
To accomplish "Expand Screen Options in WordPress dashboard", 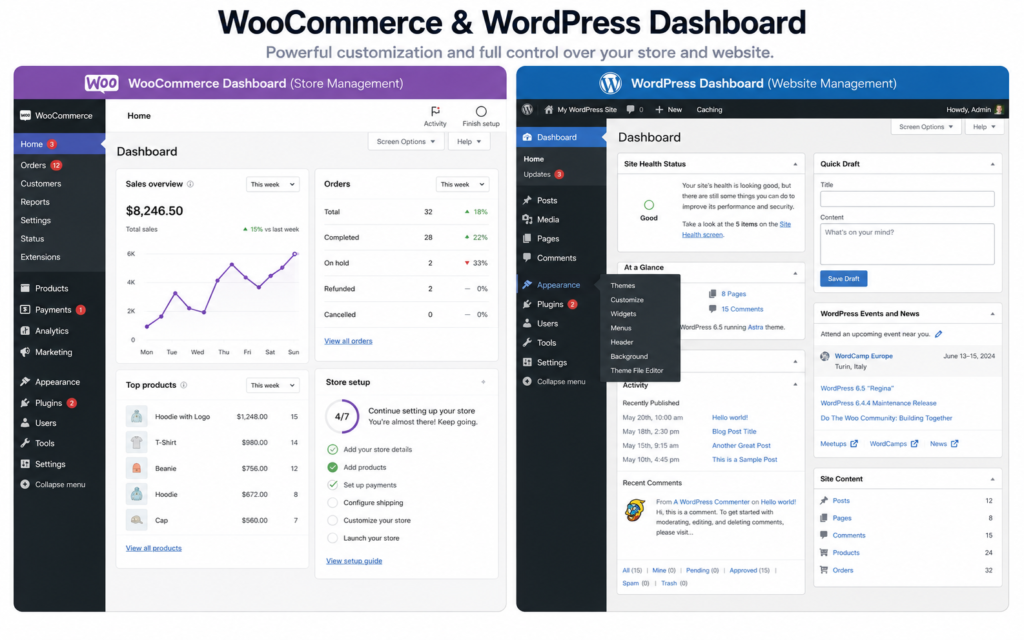I will (x=925, y=127).
